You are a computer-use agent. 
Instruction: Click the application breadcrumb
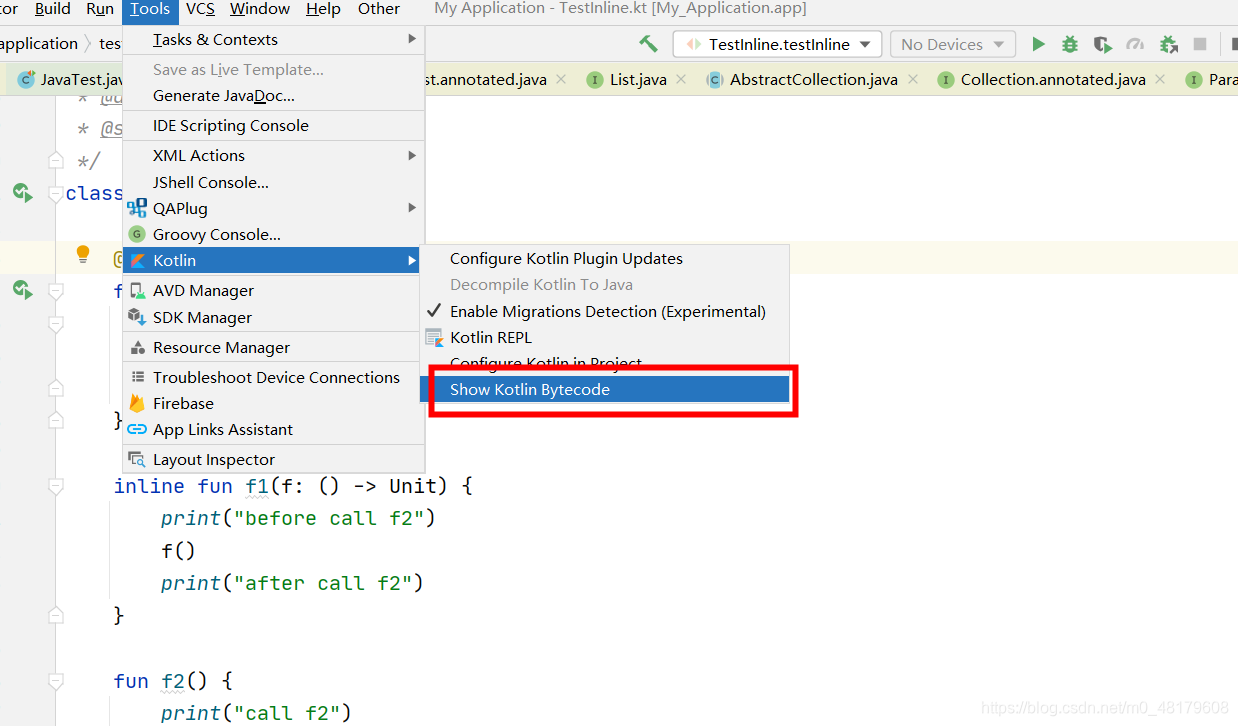(38, 43)
